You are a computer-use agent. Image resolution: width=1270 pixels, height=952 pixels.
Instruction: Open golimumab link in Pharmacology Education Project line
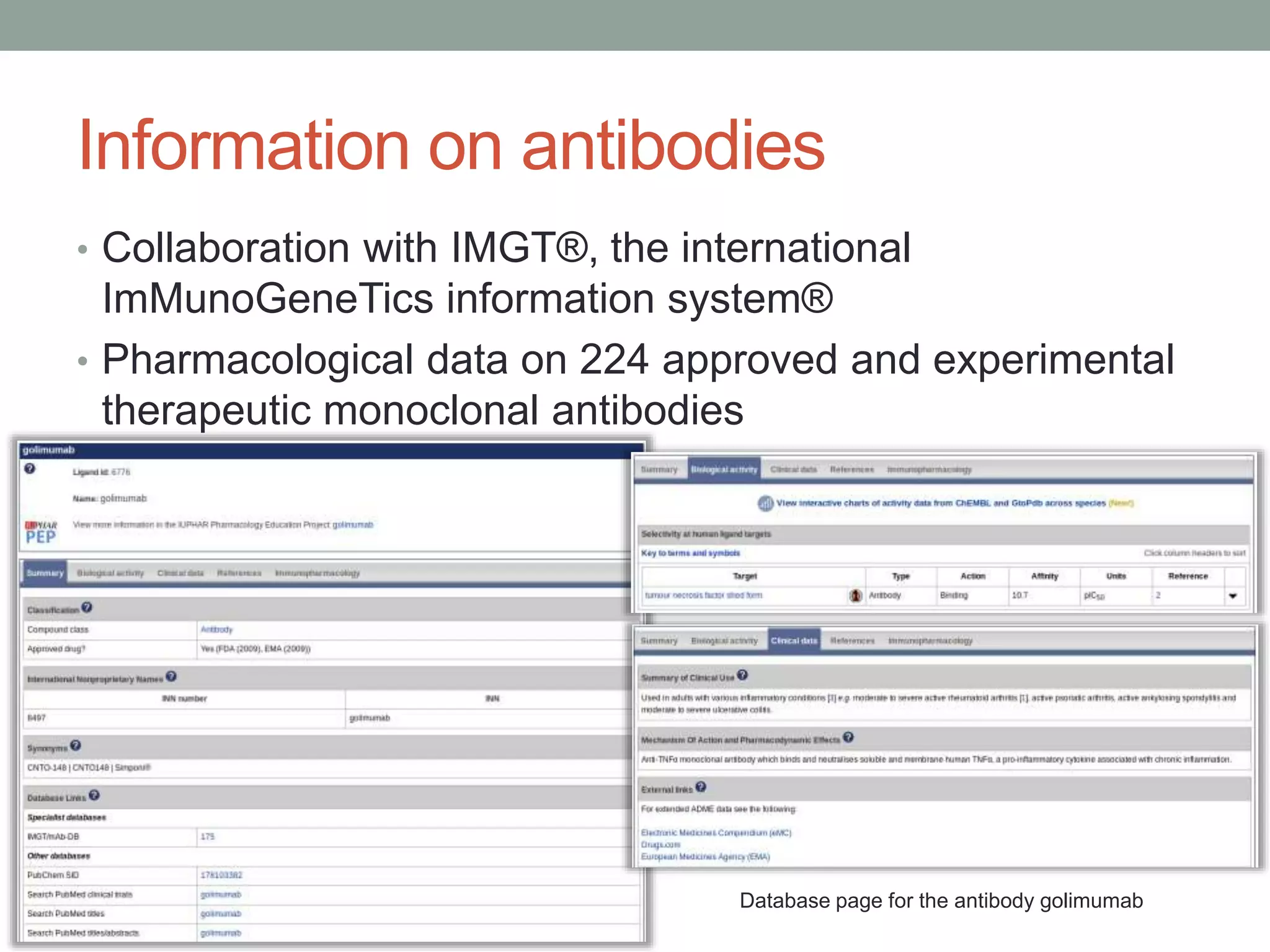pos(353,525)
